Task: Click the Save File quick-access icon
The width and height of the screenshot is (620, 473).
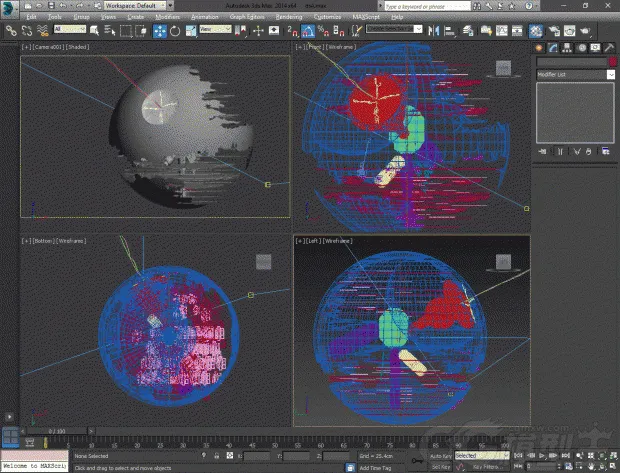Action: coord(51,6)
